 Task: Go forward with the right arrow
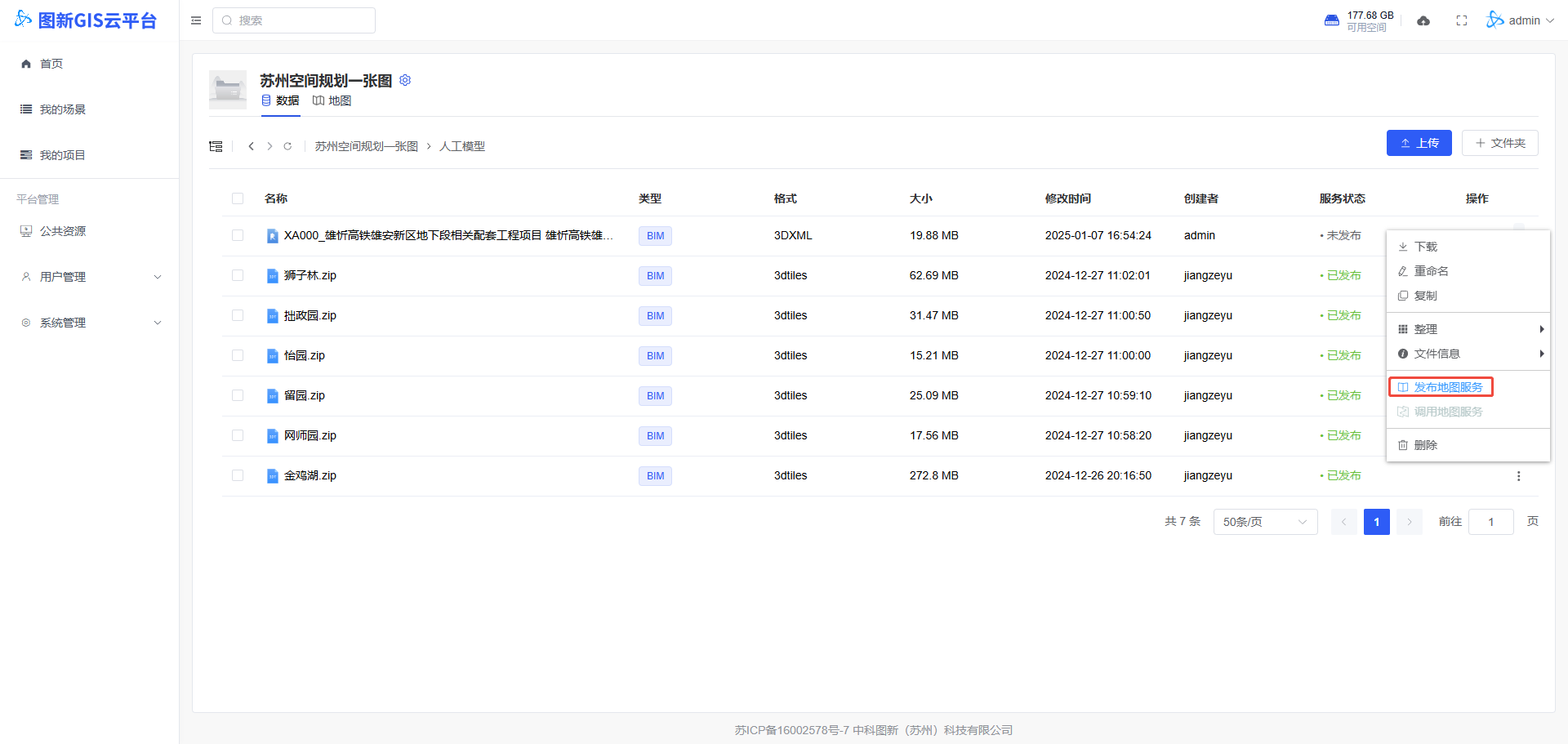pyautogui.click(x=269, y=146)
